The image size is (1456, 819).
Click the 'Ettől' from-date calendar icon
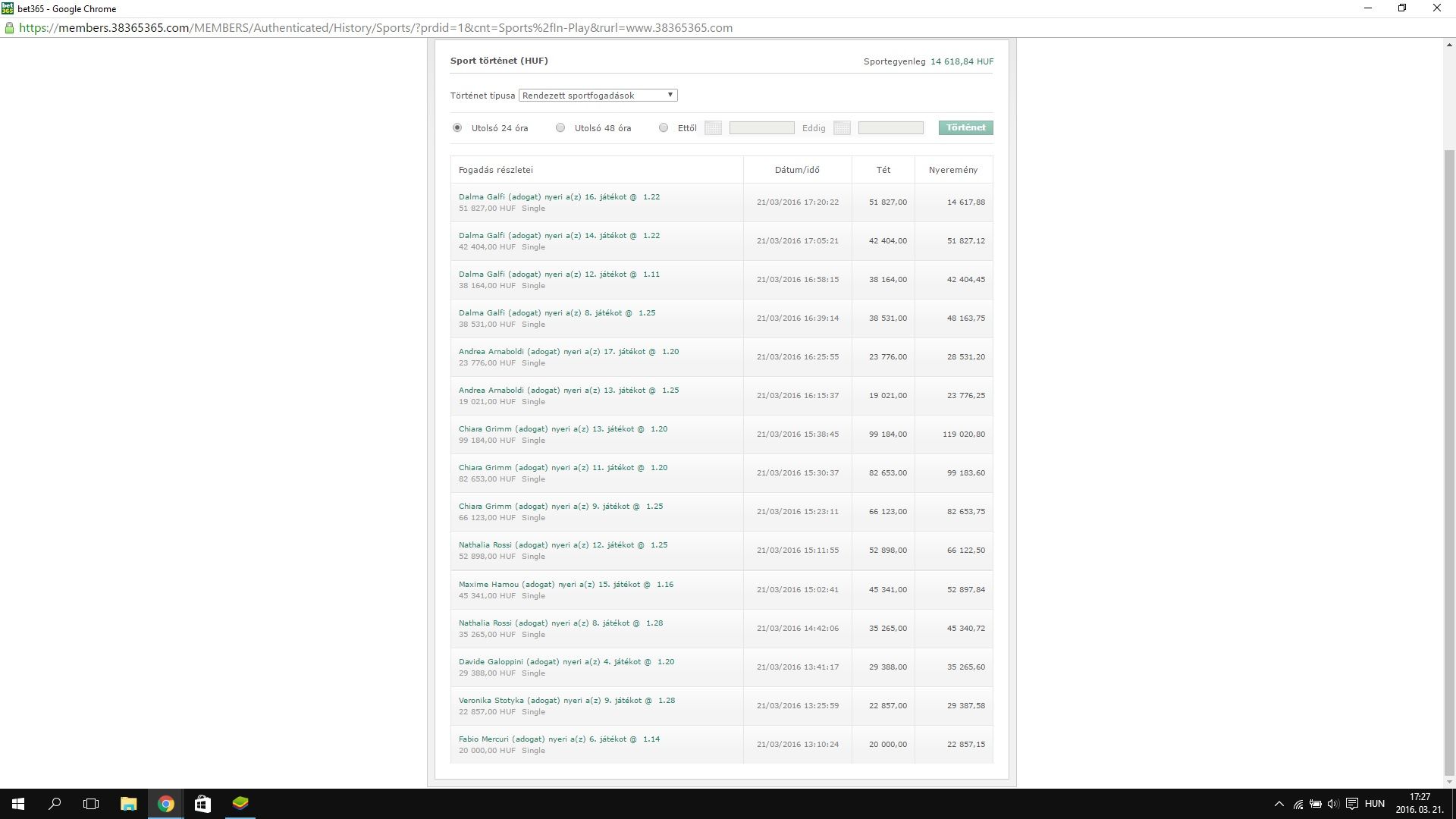pos(713,128)
